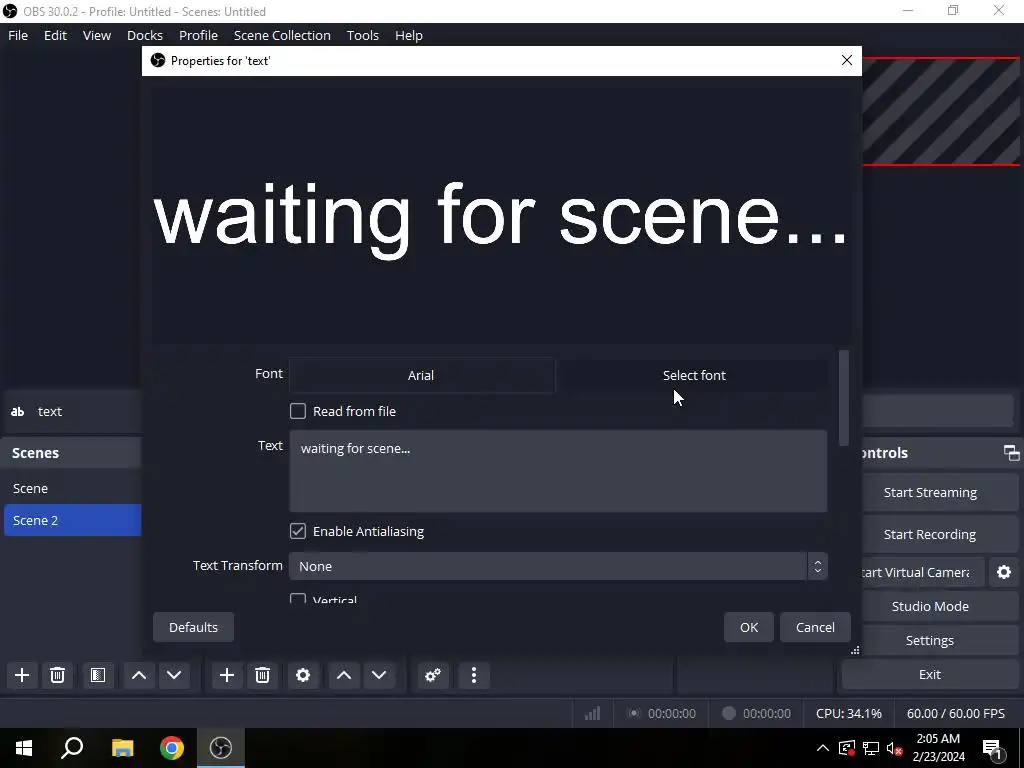This screenshot has width=1024, height=768.
Task: Move source up with arrow icon
Action: tap(344, 675)
